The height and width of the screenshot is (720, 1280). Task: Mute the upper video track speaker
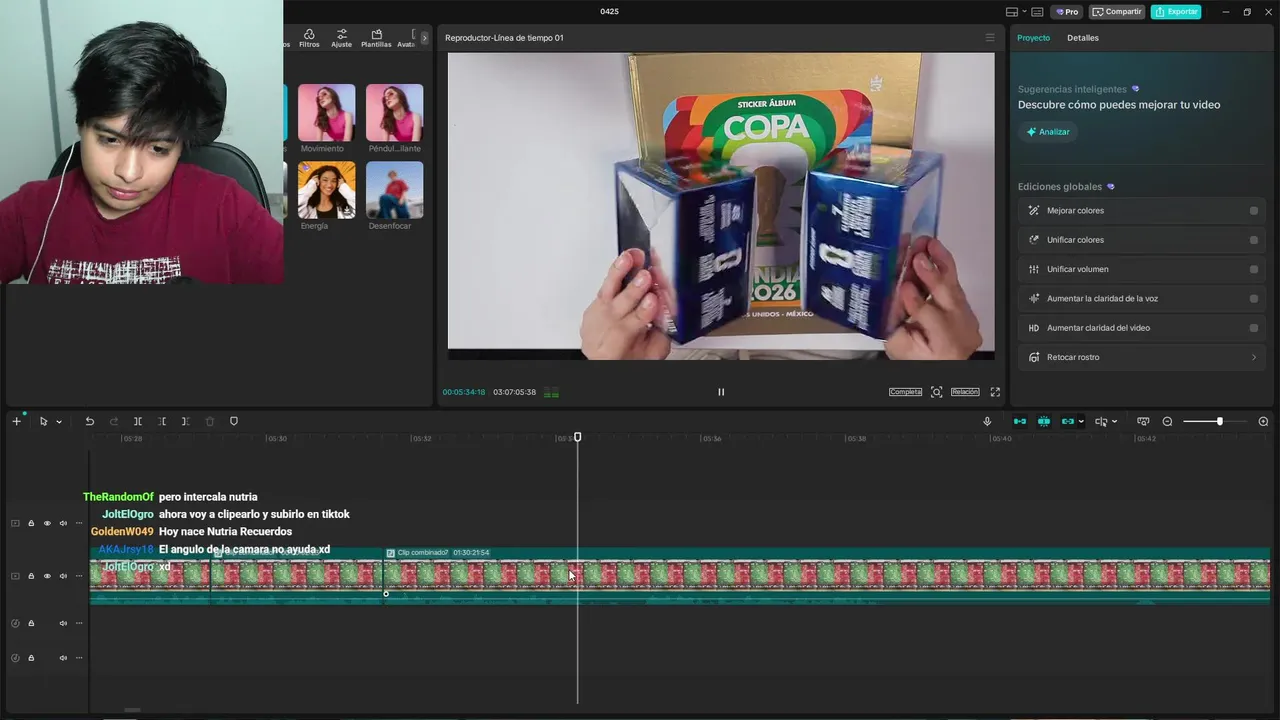[x=63, y=523]
